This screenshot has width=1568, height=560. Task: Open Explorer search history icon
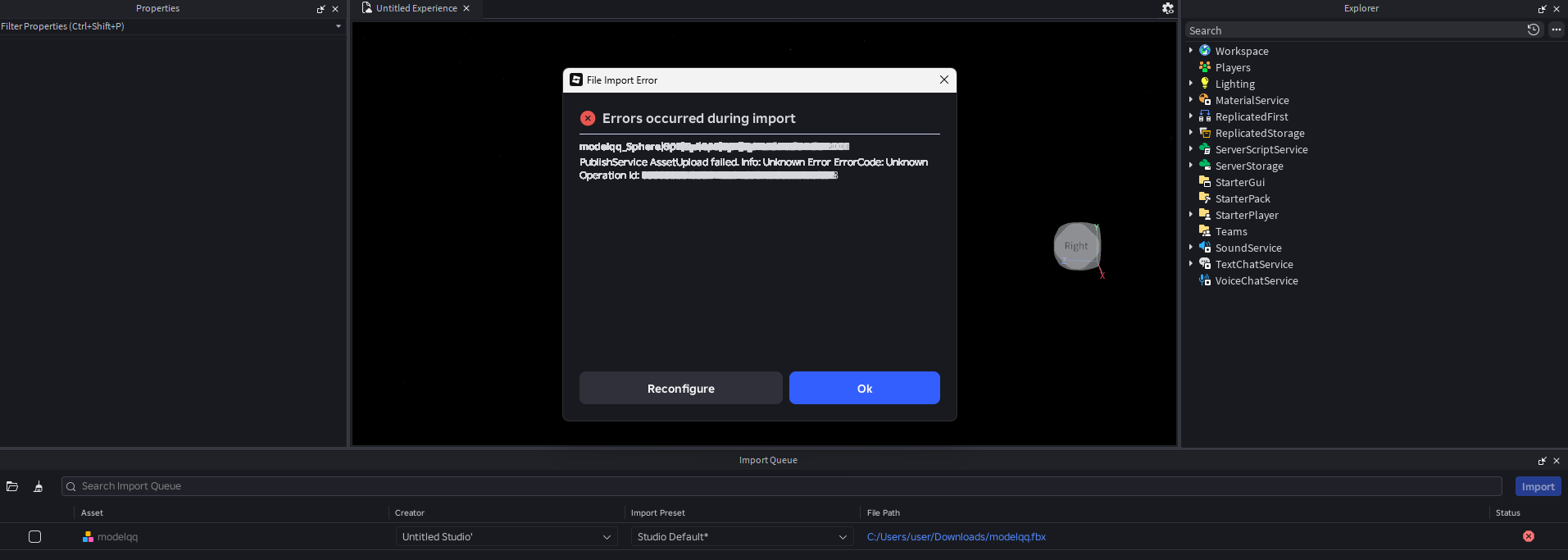point(1534,30)
